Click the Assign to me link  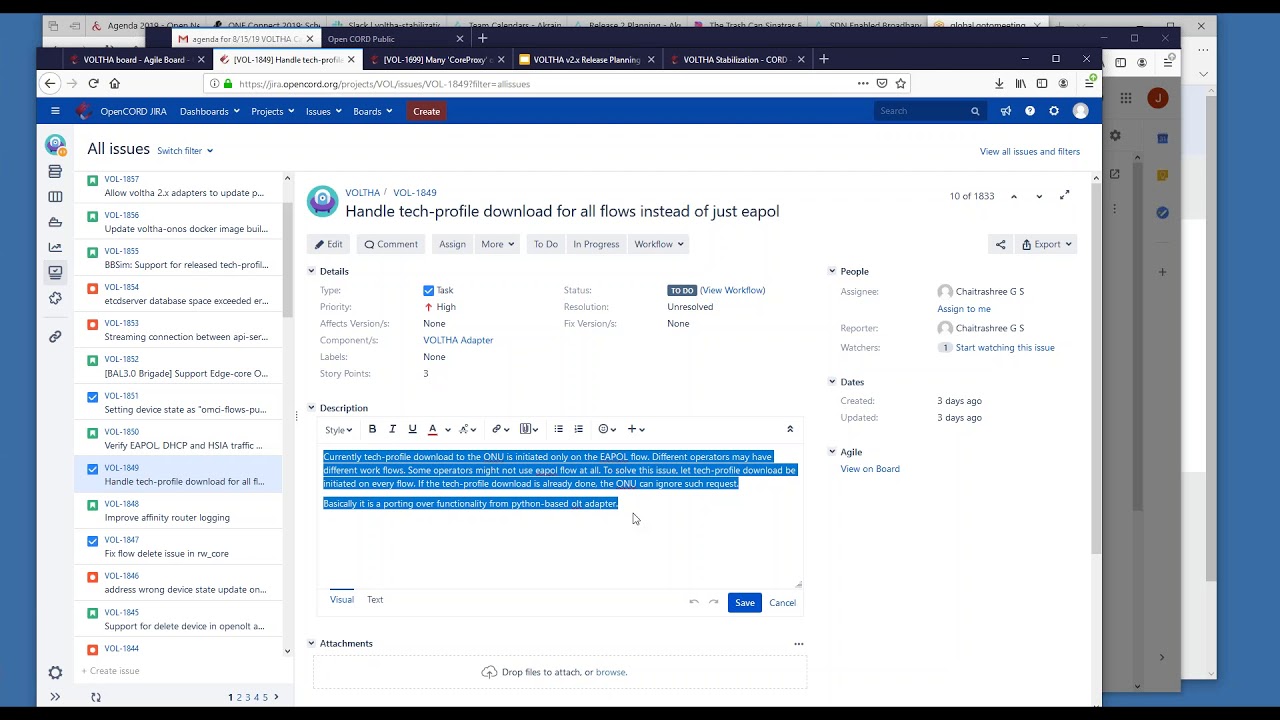pos(964,309)
